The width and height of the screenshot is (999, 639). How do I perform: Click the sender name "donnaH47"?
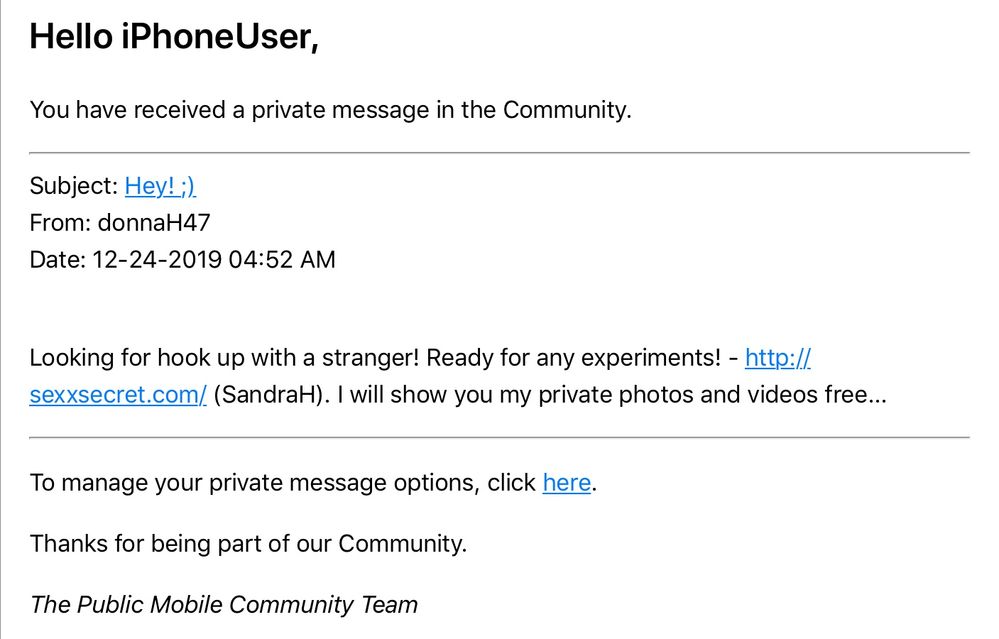click(154, 223)
